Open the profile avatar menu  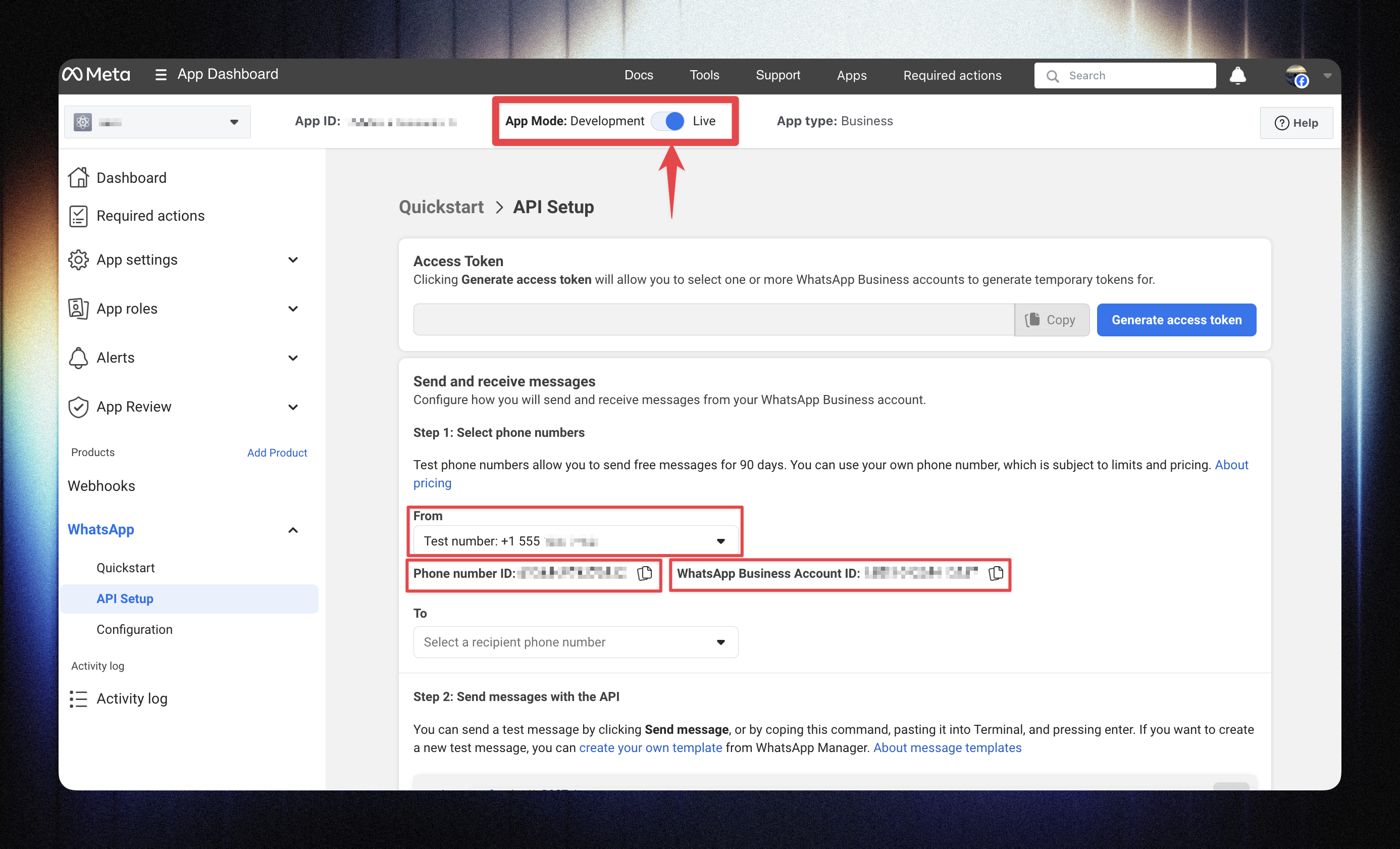(1297, 76)
